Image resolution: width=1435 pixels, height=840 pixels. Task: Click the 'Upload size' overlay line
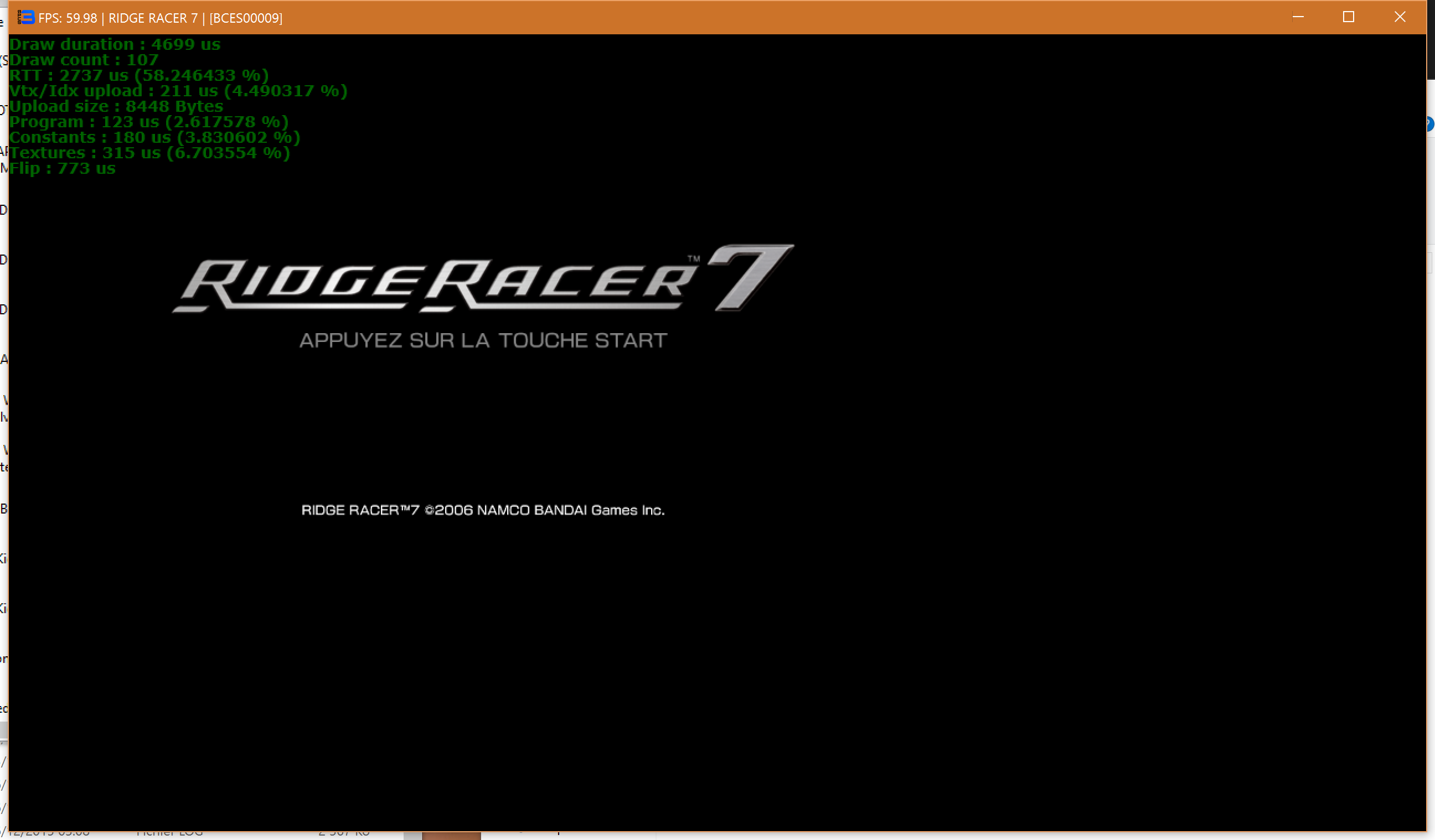coord(116,106)
